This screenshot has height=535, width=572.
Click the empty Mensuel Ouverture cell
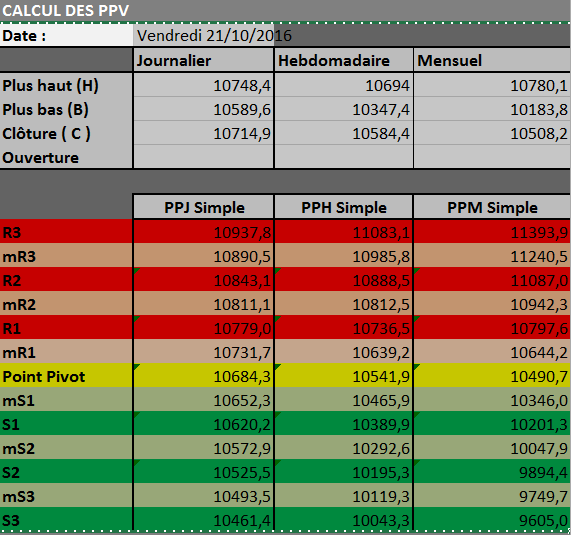(x=492, y=157)
